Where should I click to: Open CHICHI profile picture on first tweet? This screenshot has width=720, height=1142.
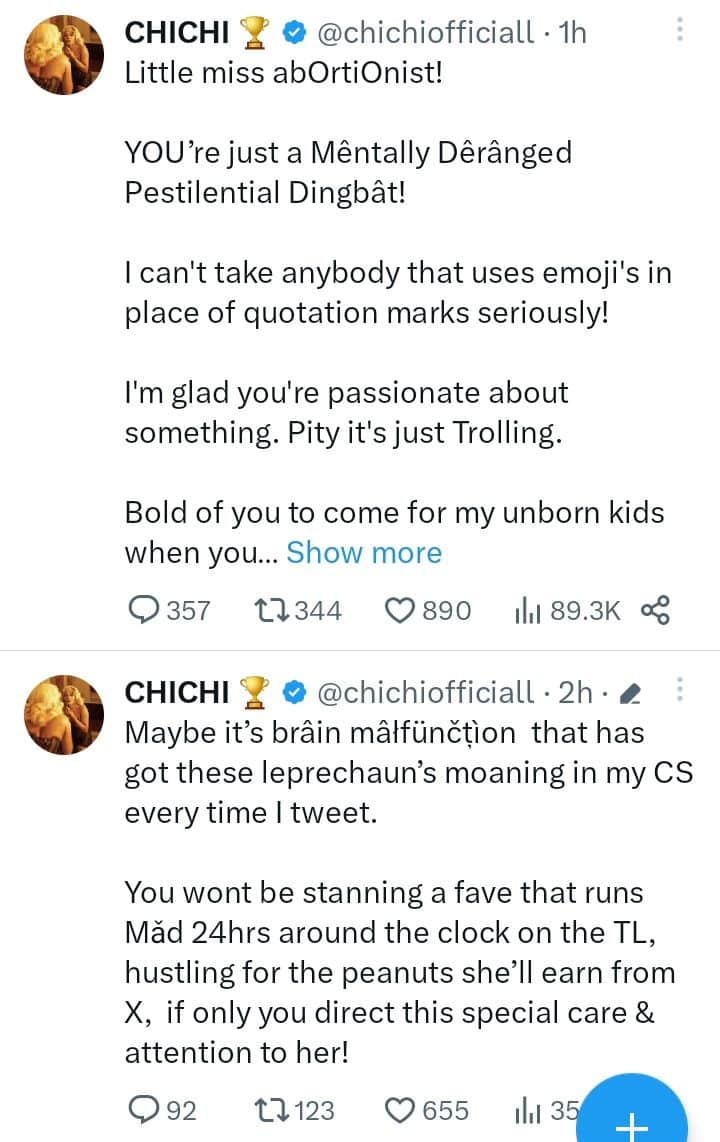click(64, 55)
